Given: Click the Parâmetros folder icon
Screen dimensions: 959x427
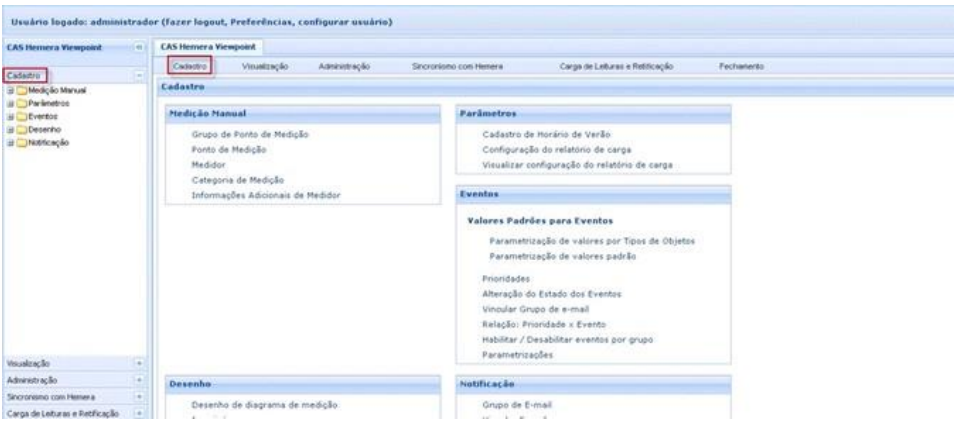Looking at the screenshot, I should point(19,103).
